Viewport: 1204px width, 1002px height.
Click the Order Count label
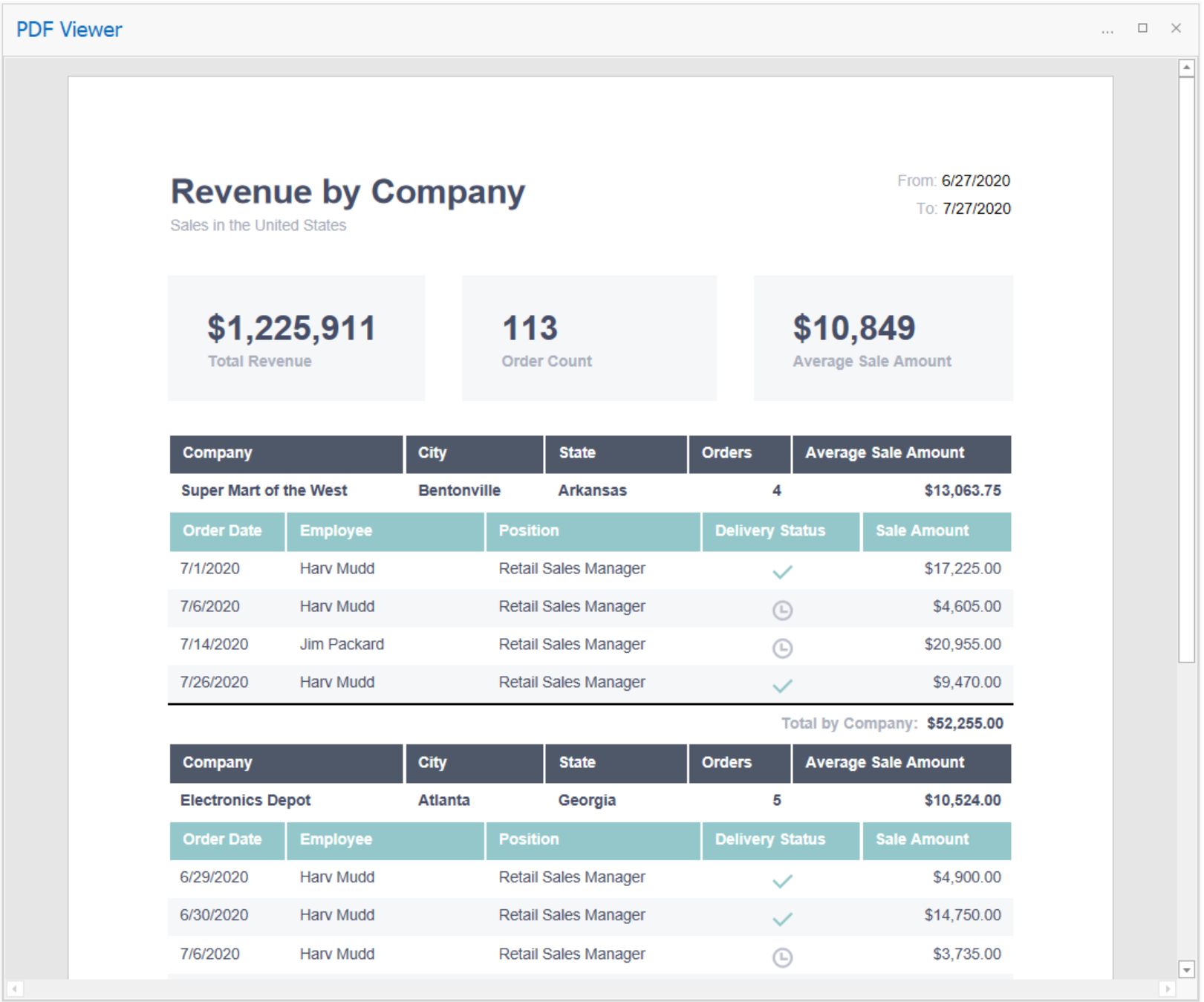(x=547, y=361)
